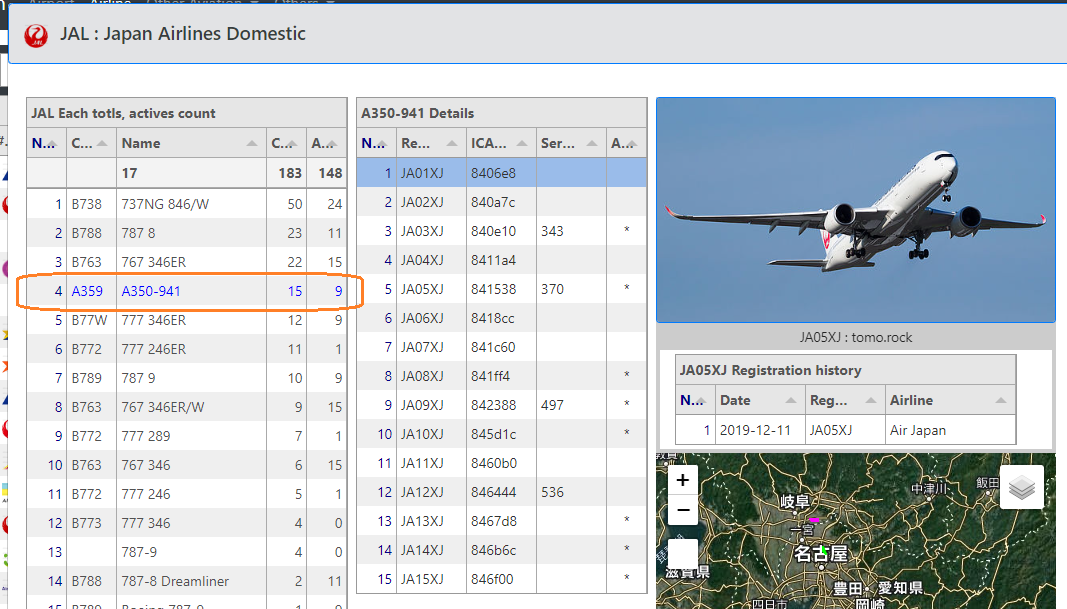Sort fleet table by count column
The image size is (1067, 609).
(286, 143)
